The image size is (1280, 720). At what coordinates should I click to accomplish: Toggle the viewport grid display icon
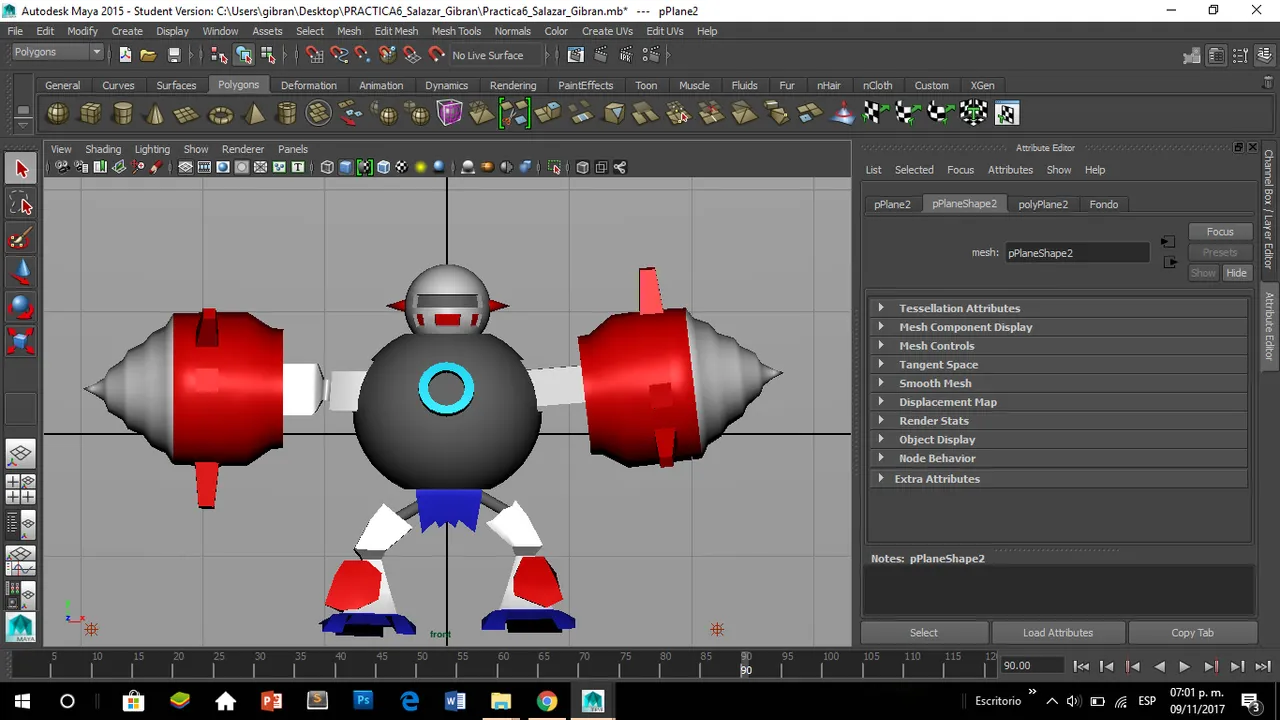click(x=186, y=168)
